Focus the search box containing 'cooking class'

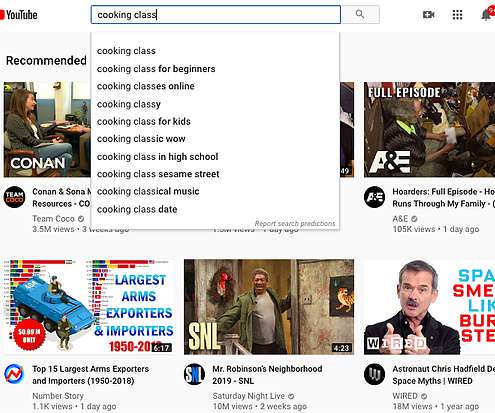(x=216, y=15)
